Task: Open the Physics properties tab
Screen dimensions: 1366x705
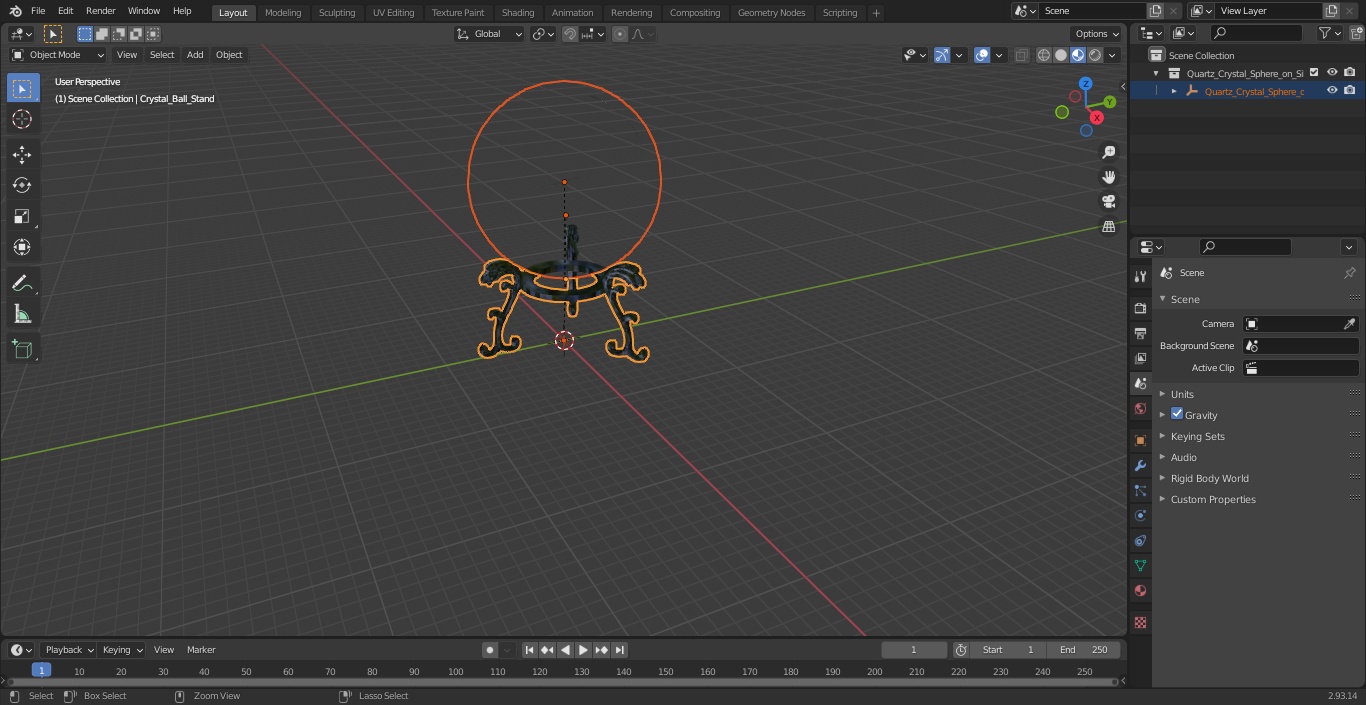Action: pos(1140,515)
